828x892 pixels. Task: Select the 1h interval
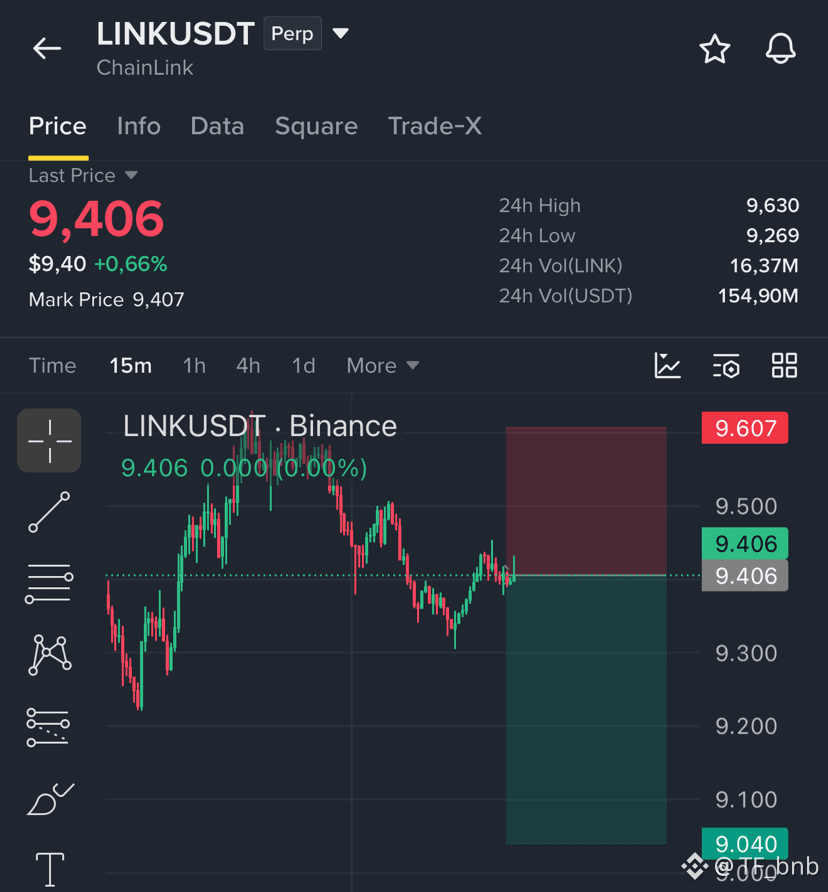pos(194,366)
